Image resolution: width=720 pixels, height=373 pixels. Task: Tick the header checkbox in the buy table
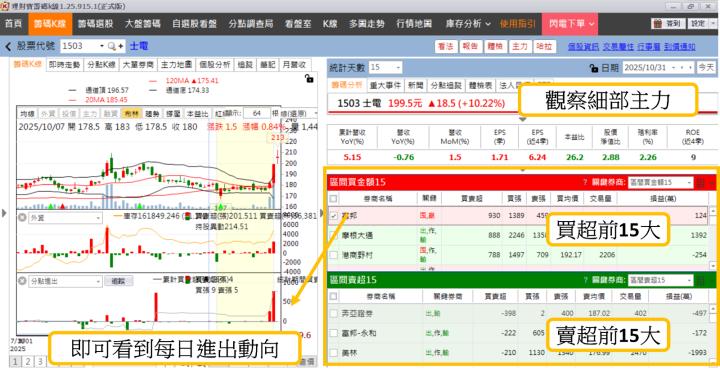click(334, 198)
